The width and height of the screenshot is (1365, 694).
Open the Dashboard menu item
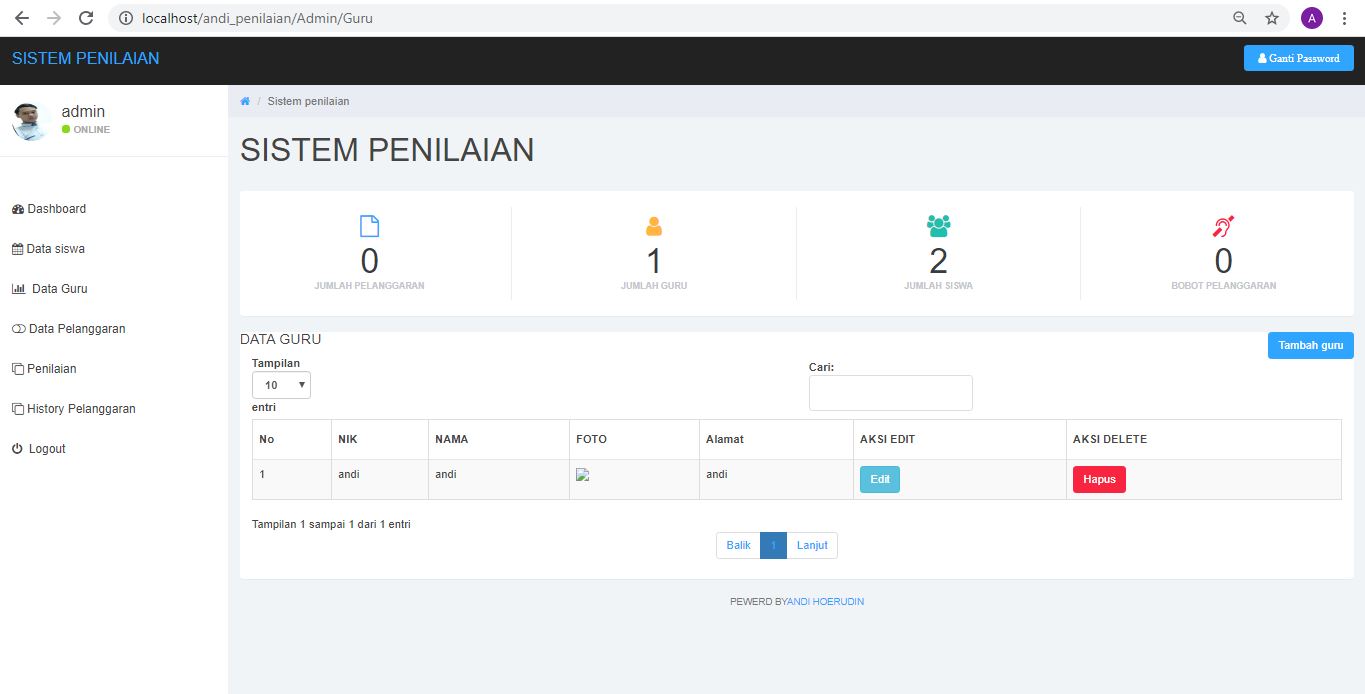coord(56,209)
